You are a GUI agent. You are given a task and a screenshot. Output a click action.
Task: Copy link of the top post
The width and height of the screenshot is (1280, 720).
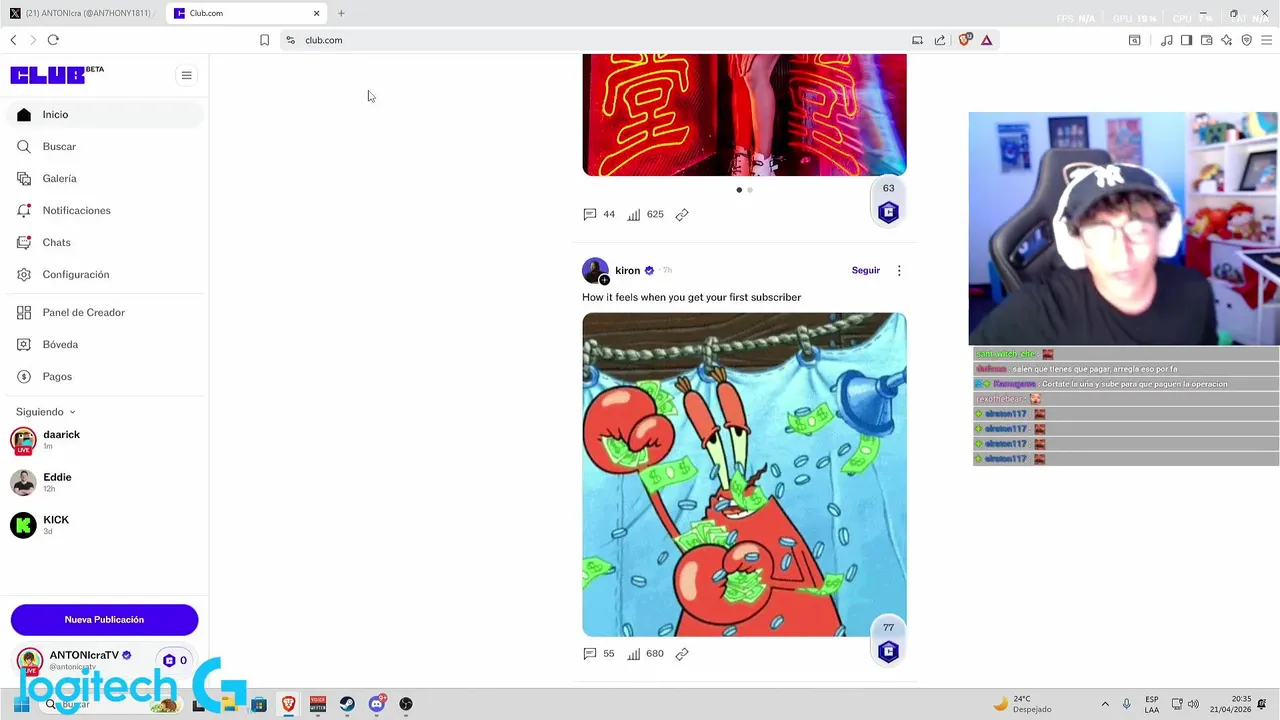682,215
